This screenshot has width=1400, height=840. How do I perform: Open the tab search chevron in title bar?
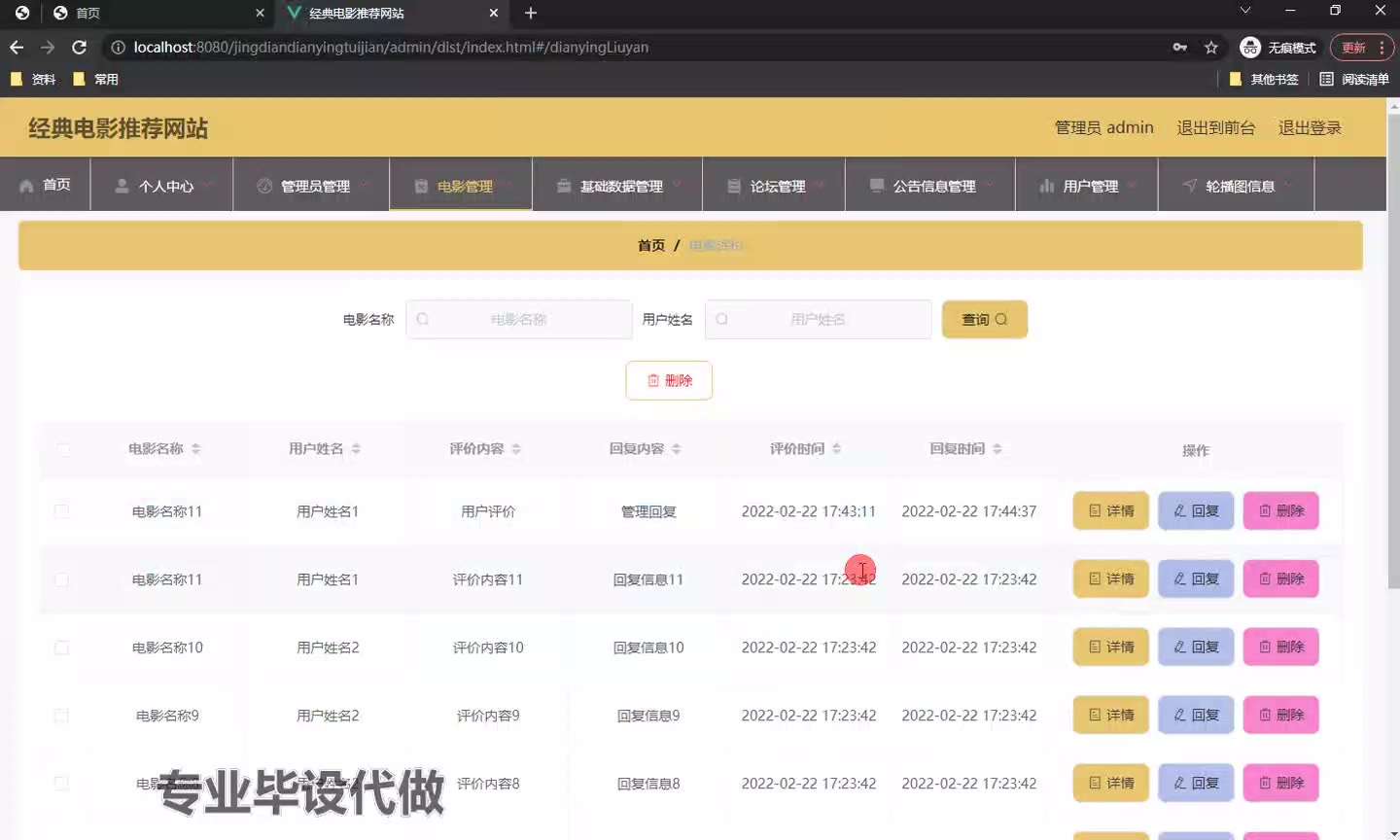(1244, 10)
